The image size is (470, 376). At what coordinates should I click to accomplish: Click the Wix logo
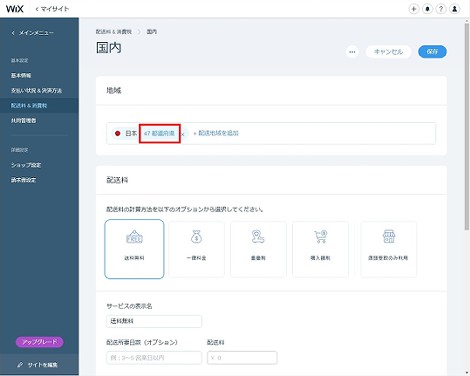15,9
